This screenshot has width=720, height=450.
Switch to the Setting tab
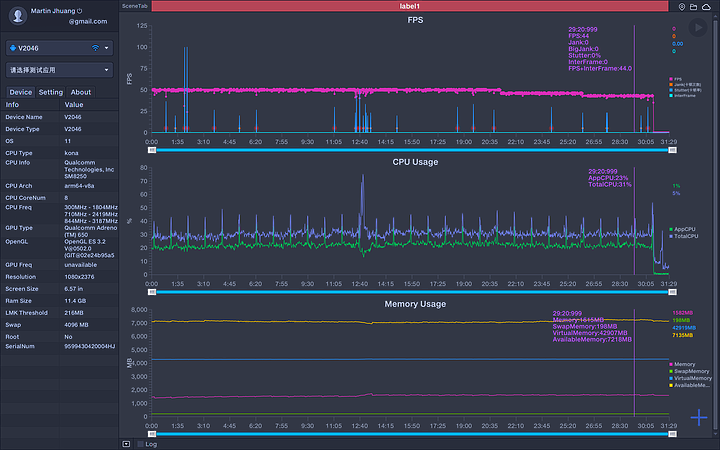tap(51, 92)
